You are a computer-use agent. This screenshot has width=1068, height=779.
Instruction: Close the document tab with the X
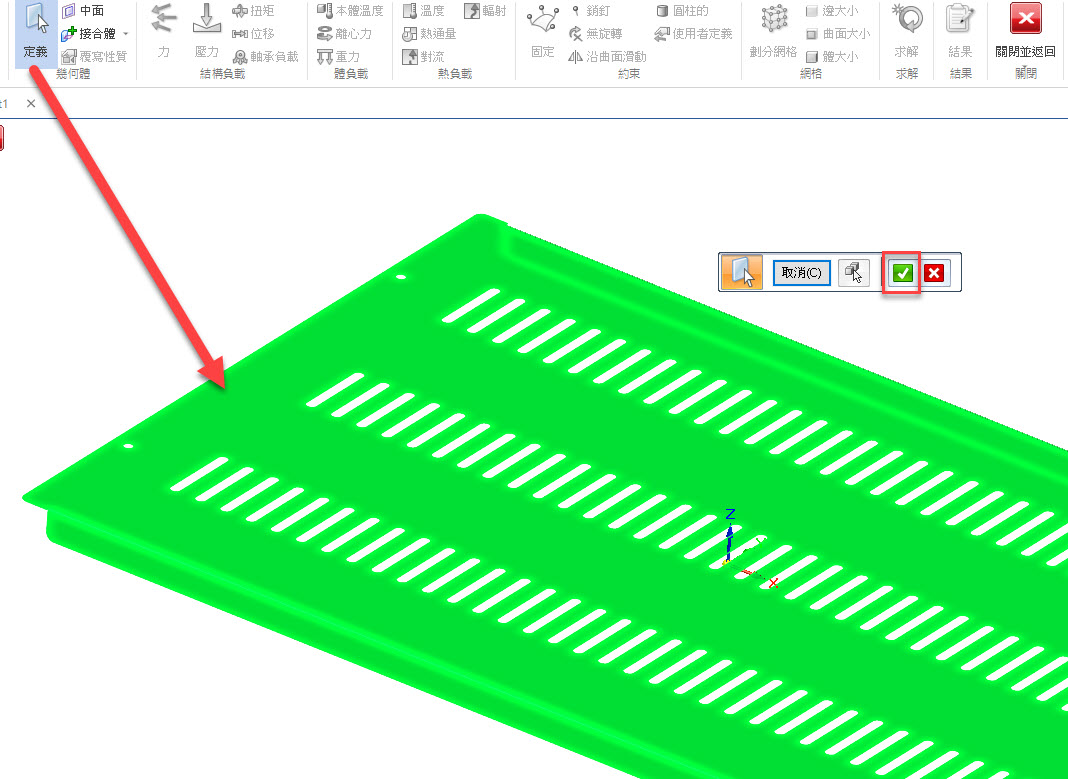tap(31, 104)
